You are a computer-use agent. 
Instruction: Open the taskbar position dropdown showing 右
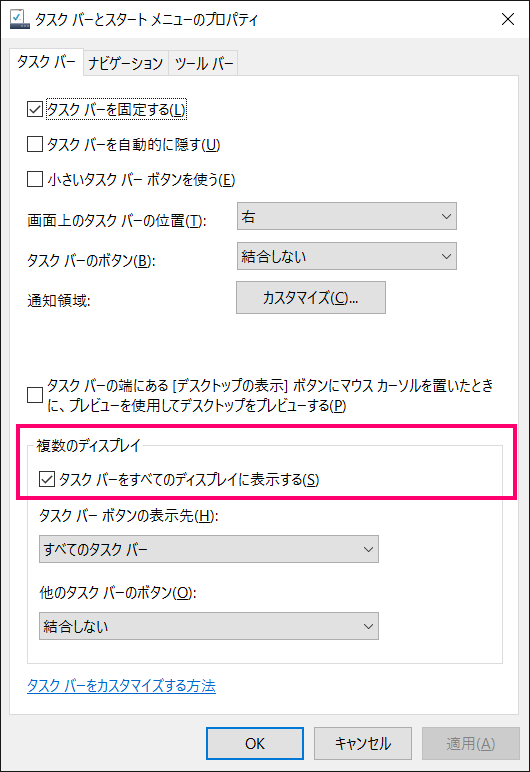(347, 216)
